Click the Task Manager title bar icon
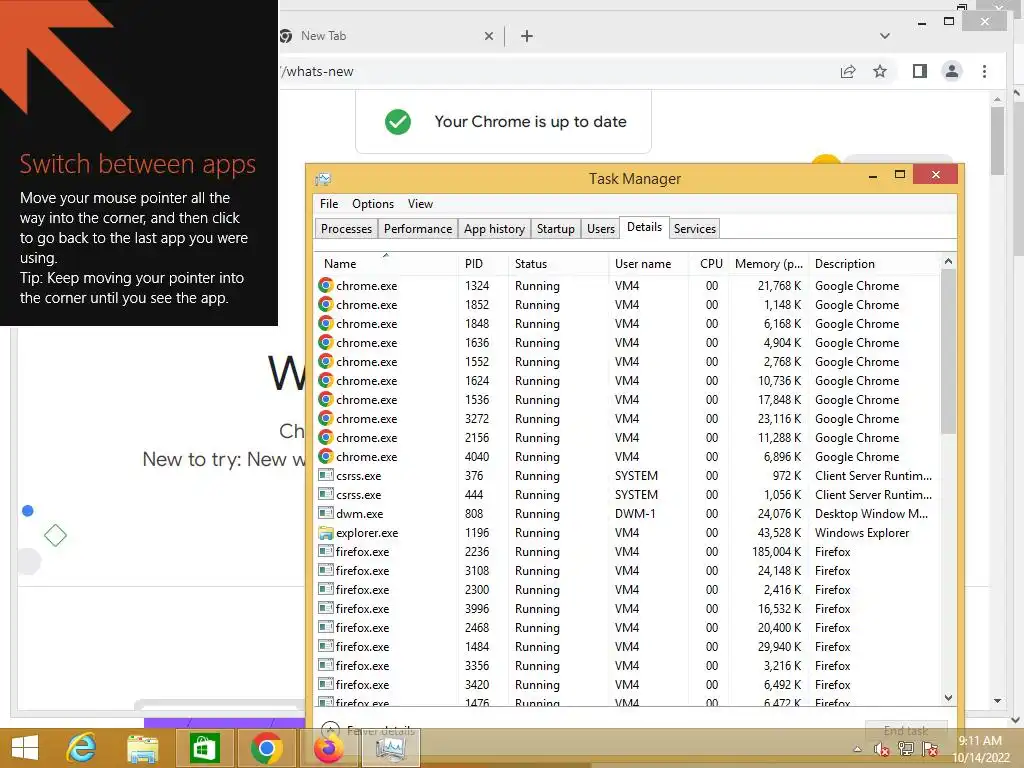Screen dimensions: 1024x768 [323, 179]
